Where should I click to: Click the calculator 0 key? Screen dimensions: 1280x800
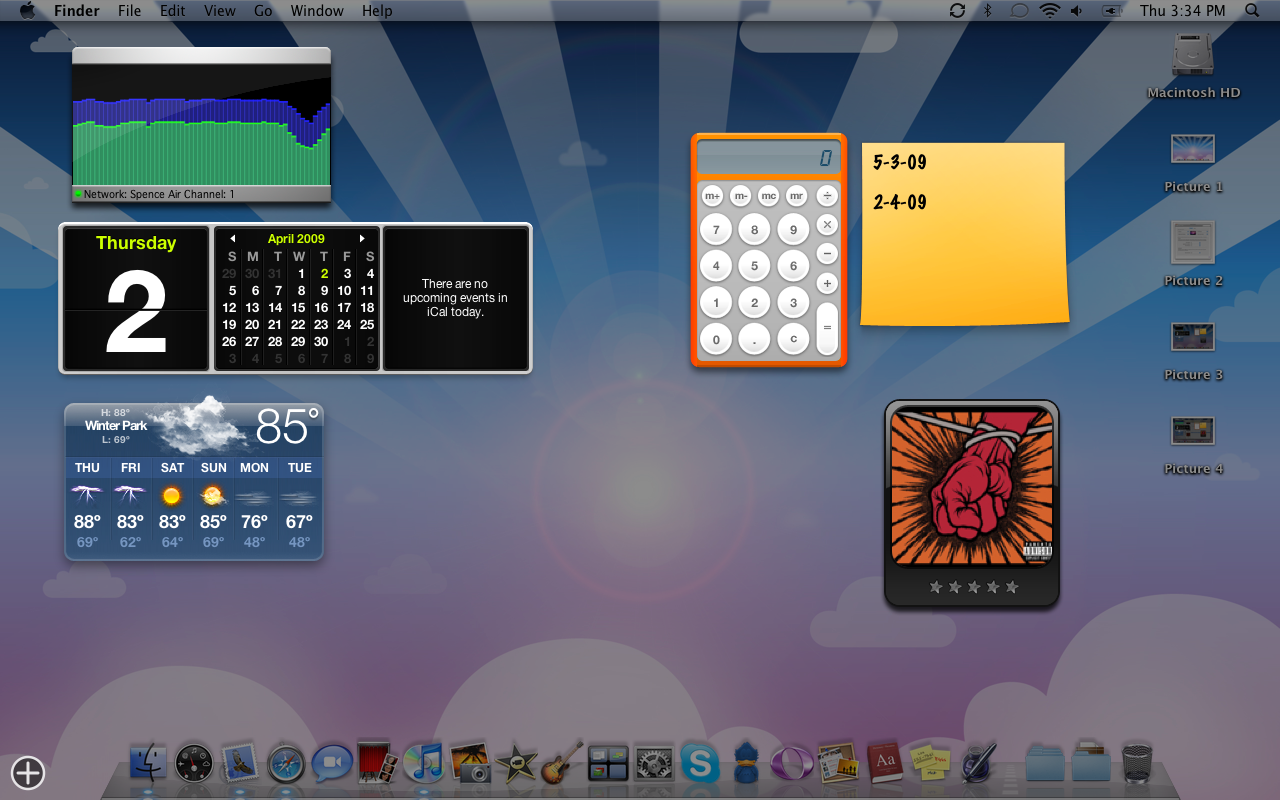pos(716,339)
